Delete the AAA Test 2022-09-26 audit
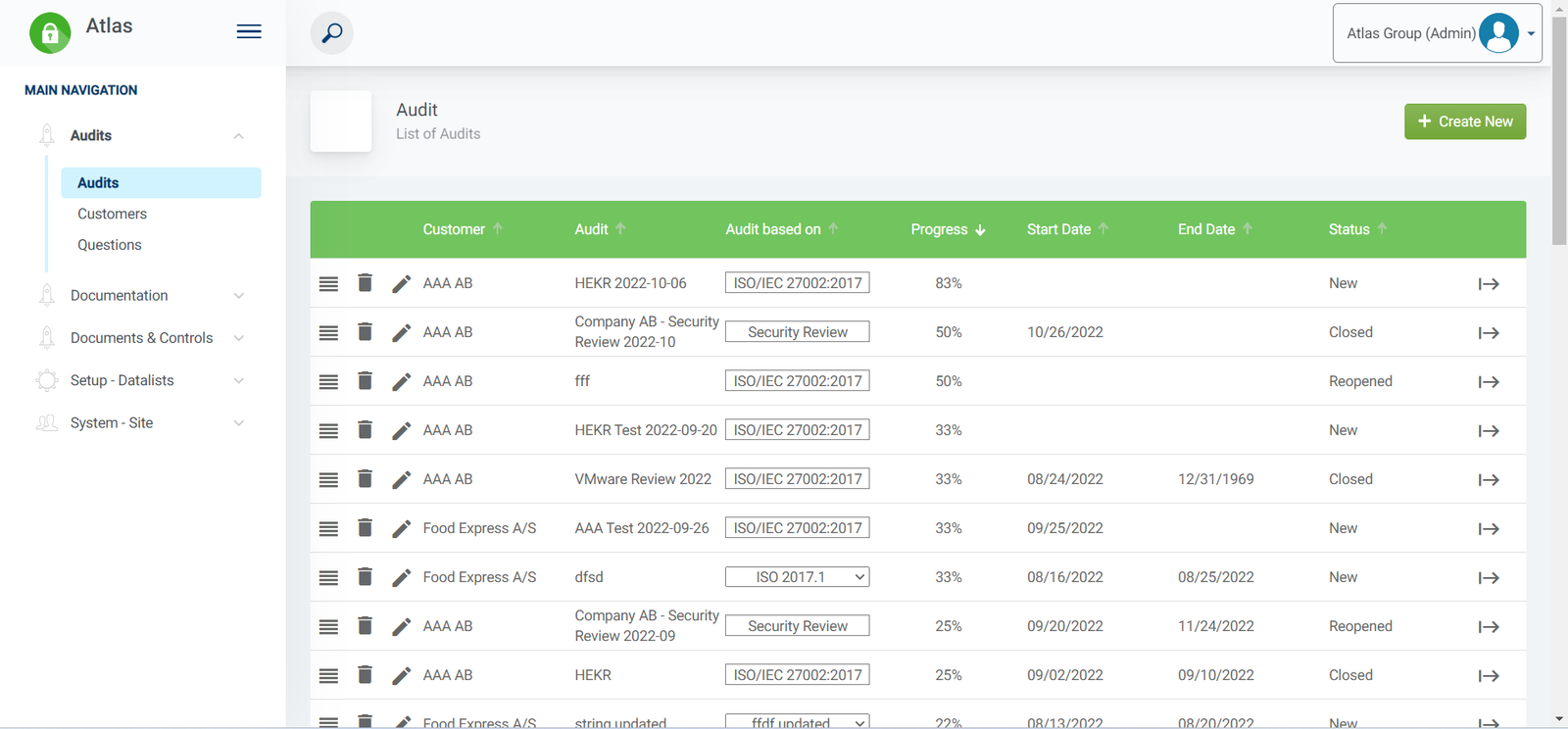Viewport: 1568px width, 729px height. pos(365,528)
